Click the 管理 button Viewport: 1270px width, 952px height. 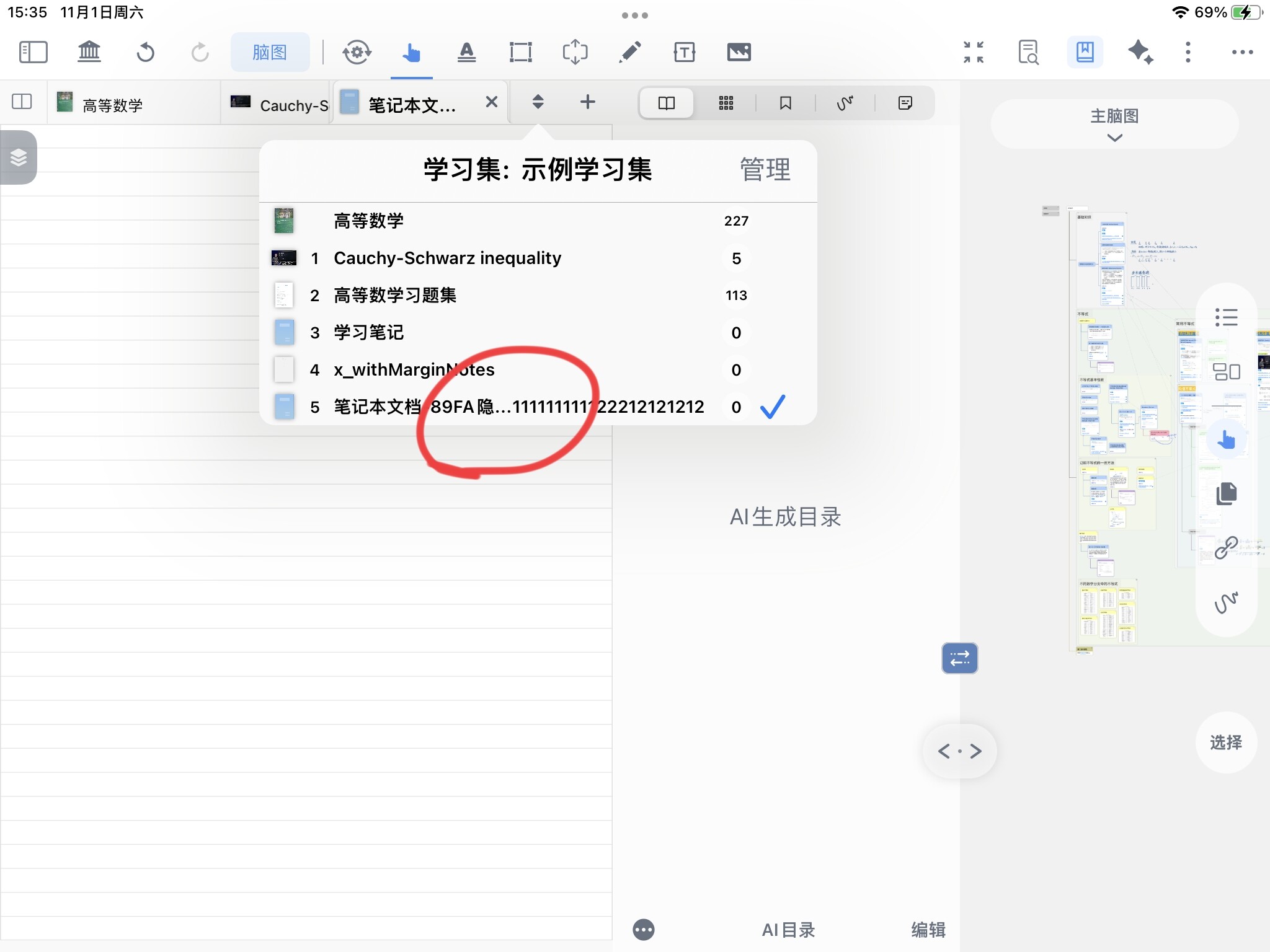(x=765, y=170)
